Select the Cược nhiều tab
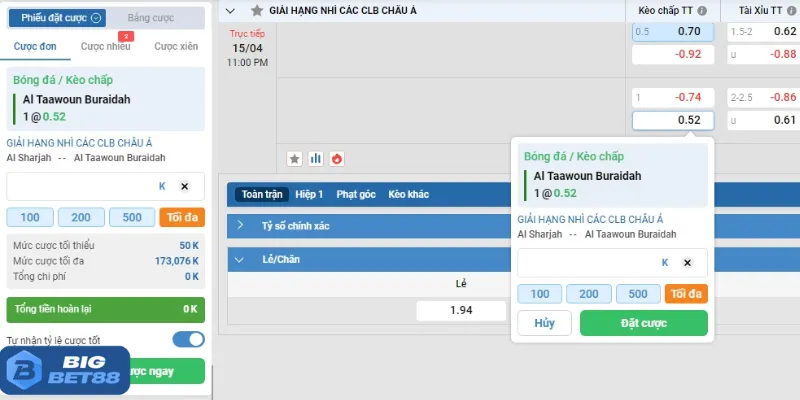 click(106, 46)
